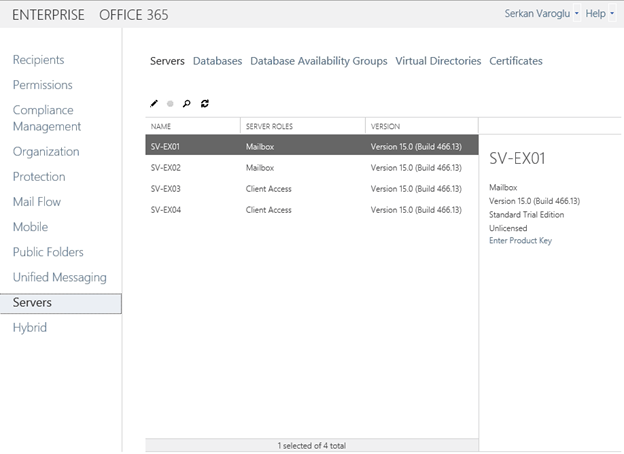
Task: Click the SV-EX01 details pane heading
Action: click(x=517, y=158)
